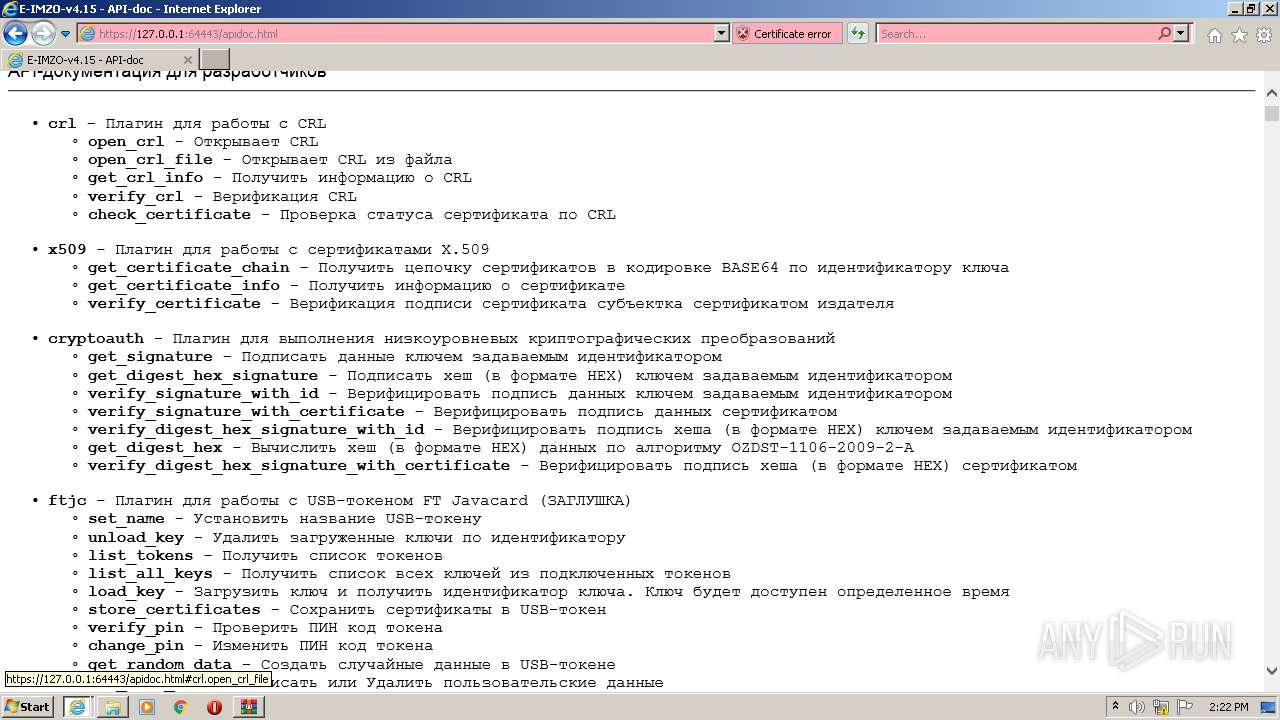Open the get_digest_hex_signature link
The height and width of the screenshot is (720, 1280).
coord(203,376)
